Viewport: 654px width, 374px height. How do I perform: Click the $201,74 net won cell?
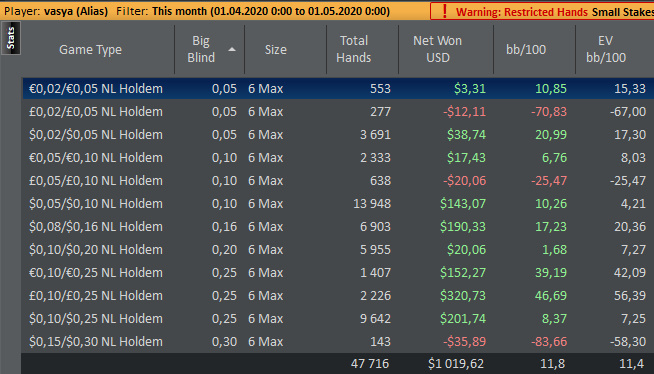click(463, 318)
